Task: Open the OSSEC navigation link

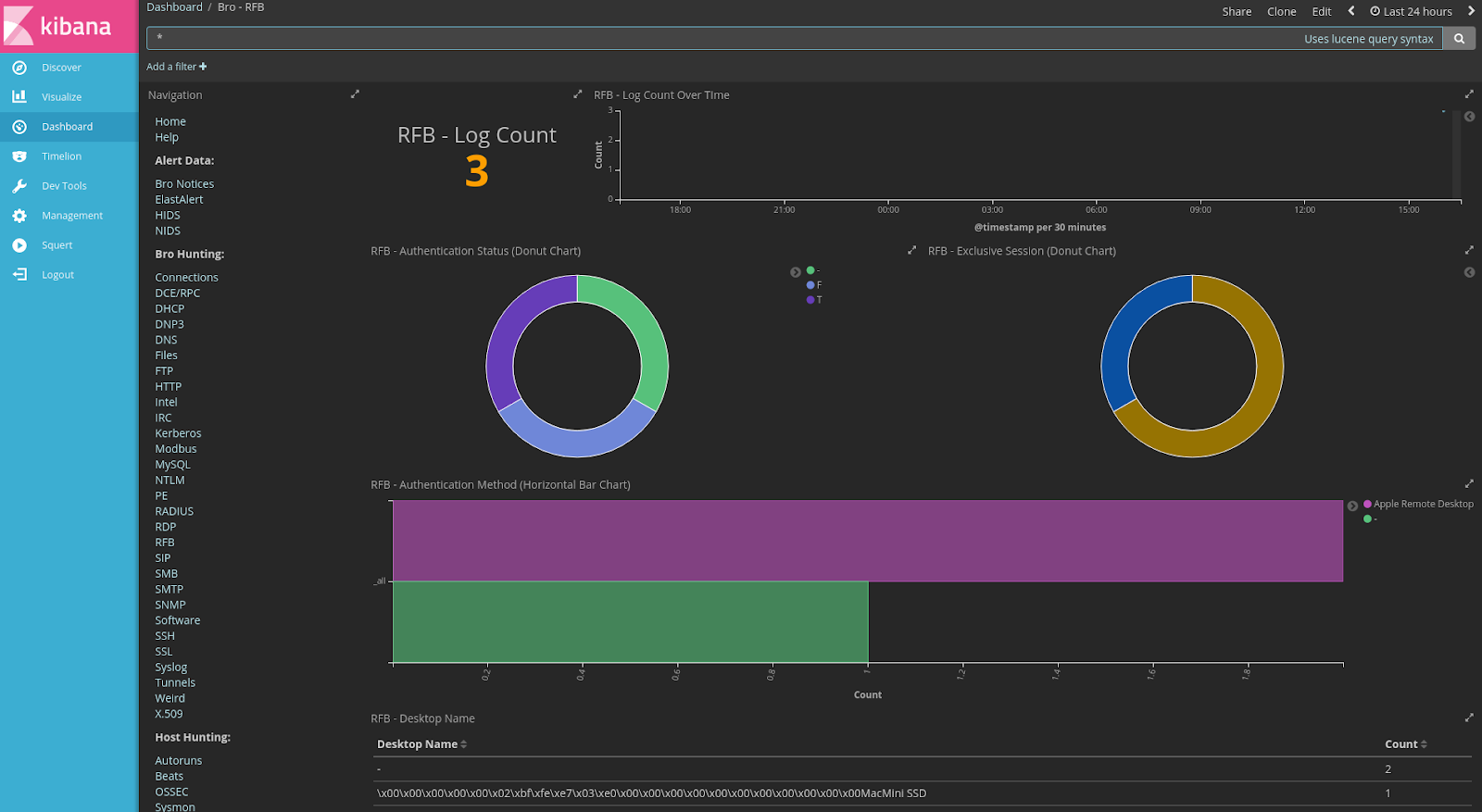Action: pyautogui.click(x=171, y=793)
